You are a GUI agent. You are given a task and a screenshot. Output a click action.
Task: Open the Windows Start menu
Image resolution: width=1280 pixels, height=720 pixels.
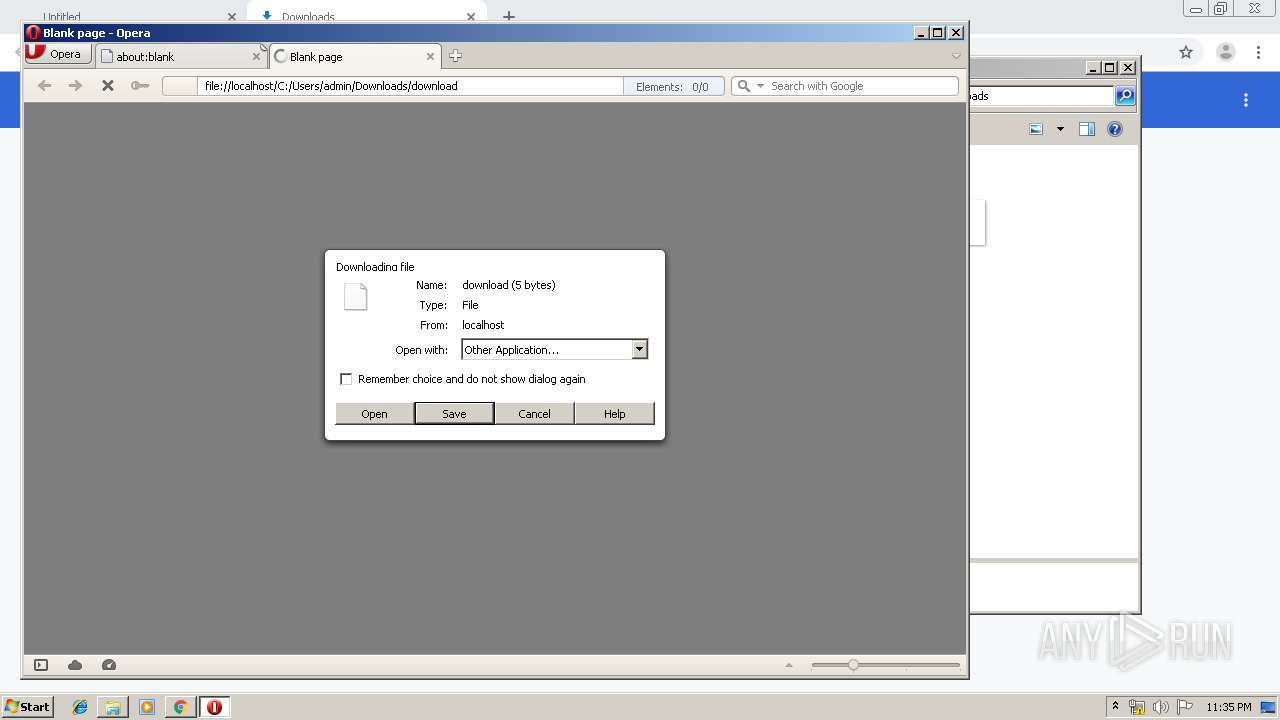[28, 706]
